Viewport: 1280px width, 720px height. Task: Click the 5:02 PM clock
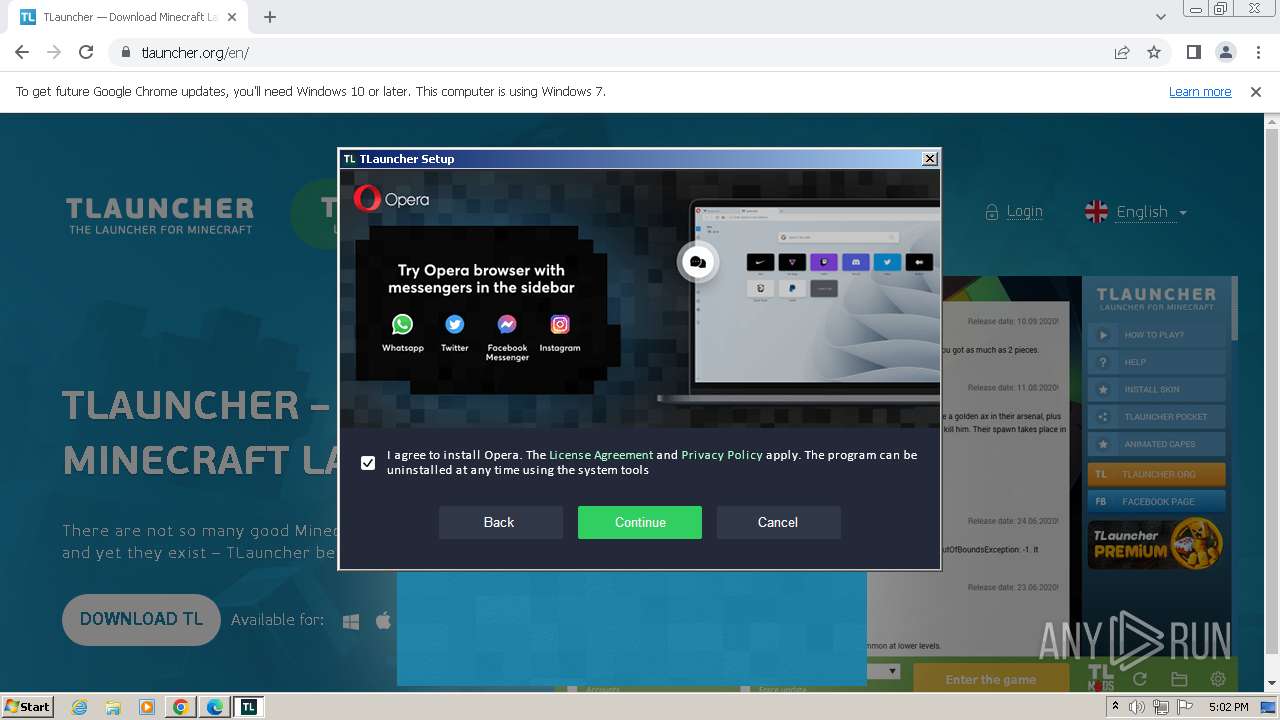pos(1228,707)
